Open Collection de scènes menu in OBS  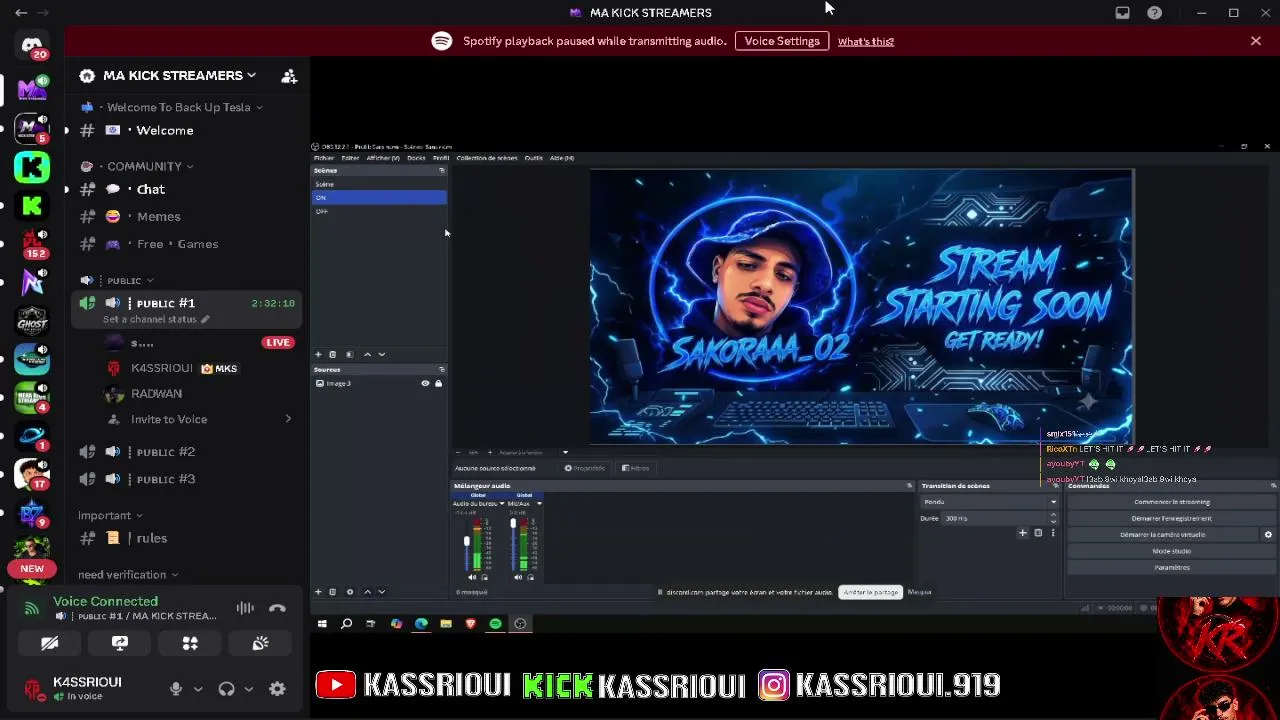[x=487, y=158]
